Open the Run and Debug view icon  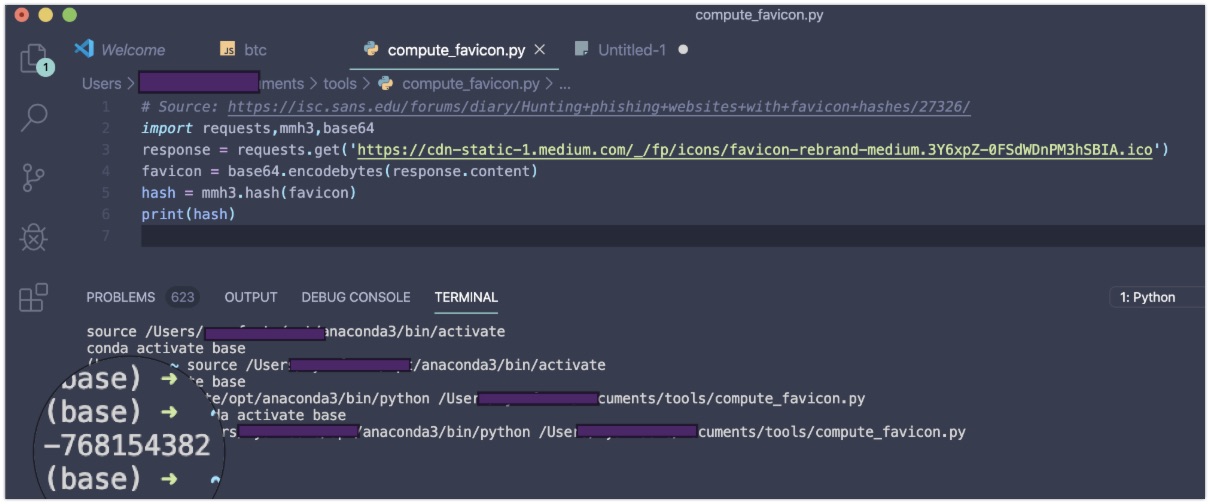pos(34,238)
